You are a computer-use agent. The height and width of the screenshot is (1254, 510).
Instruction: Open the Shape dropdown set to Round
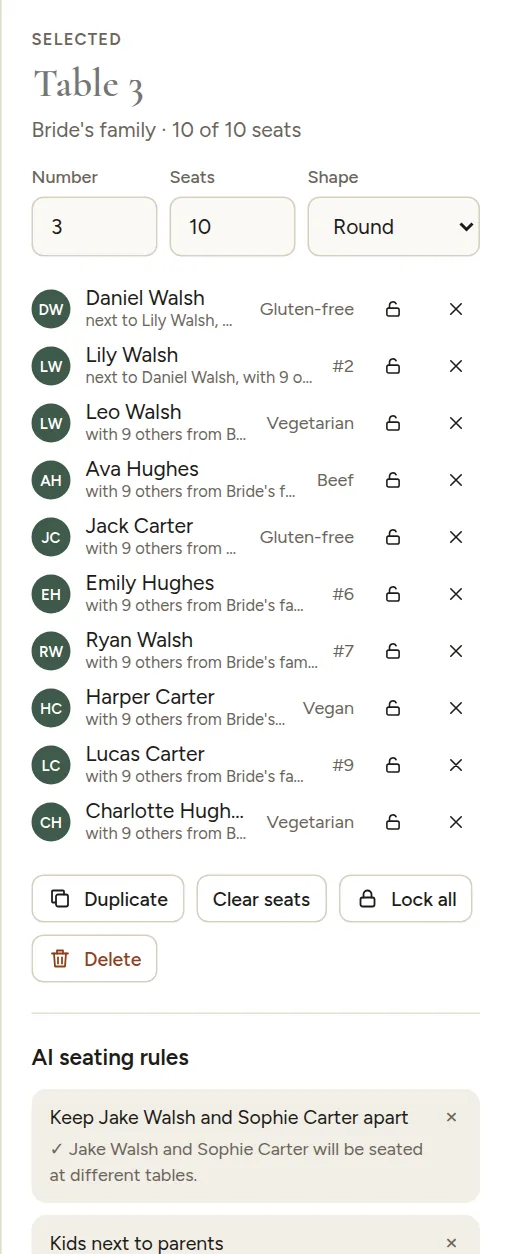(x=394, y=226)
